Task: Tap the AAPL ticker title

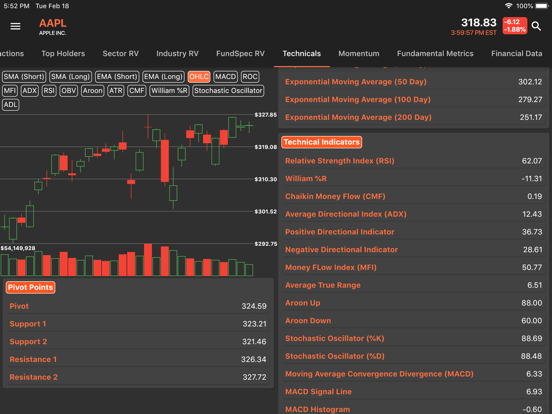Action: (x=53, y=23)
